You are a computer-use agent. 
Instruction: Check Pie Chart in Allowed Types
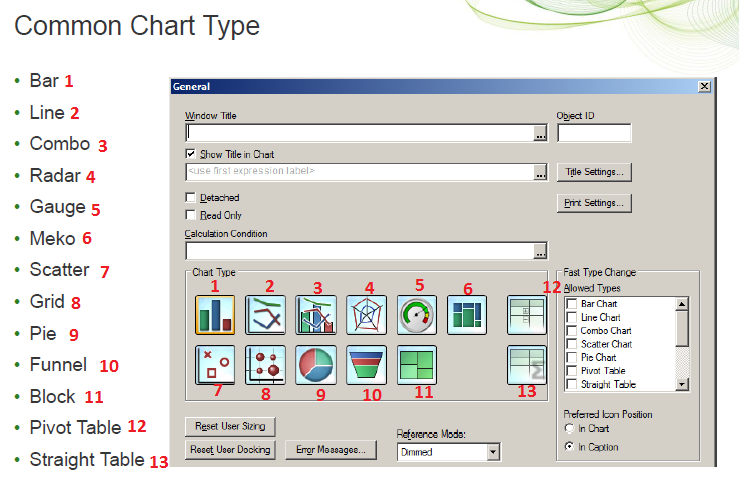tap(572, 357)
